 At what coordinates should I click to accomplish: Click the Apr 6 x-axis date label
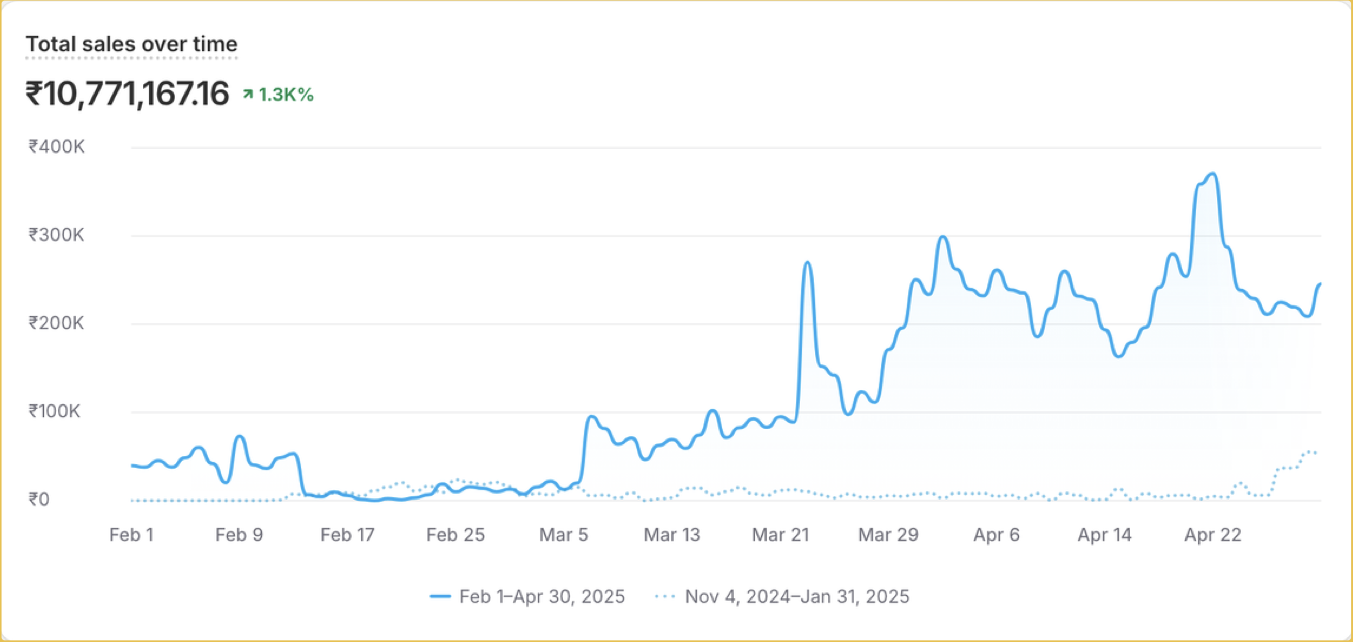coord(997,535)
